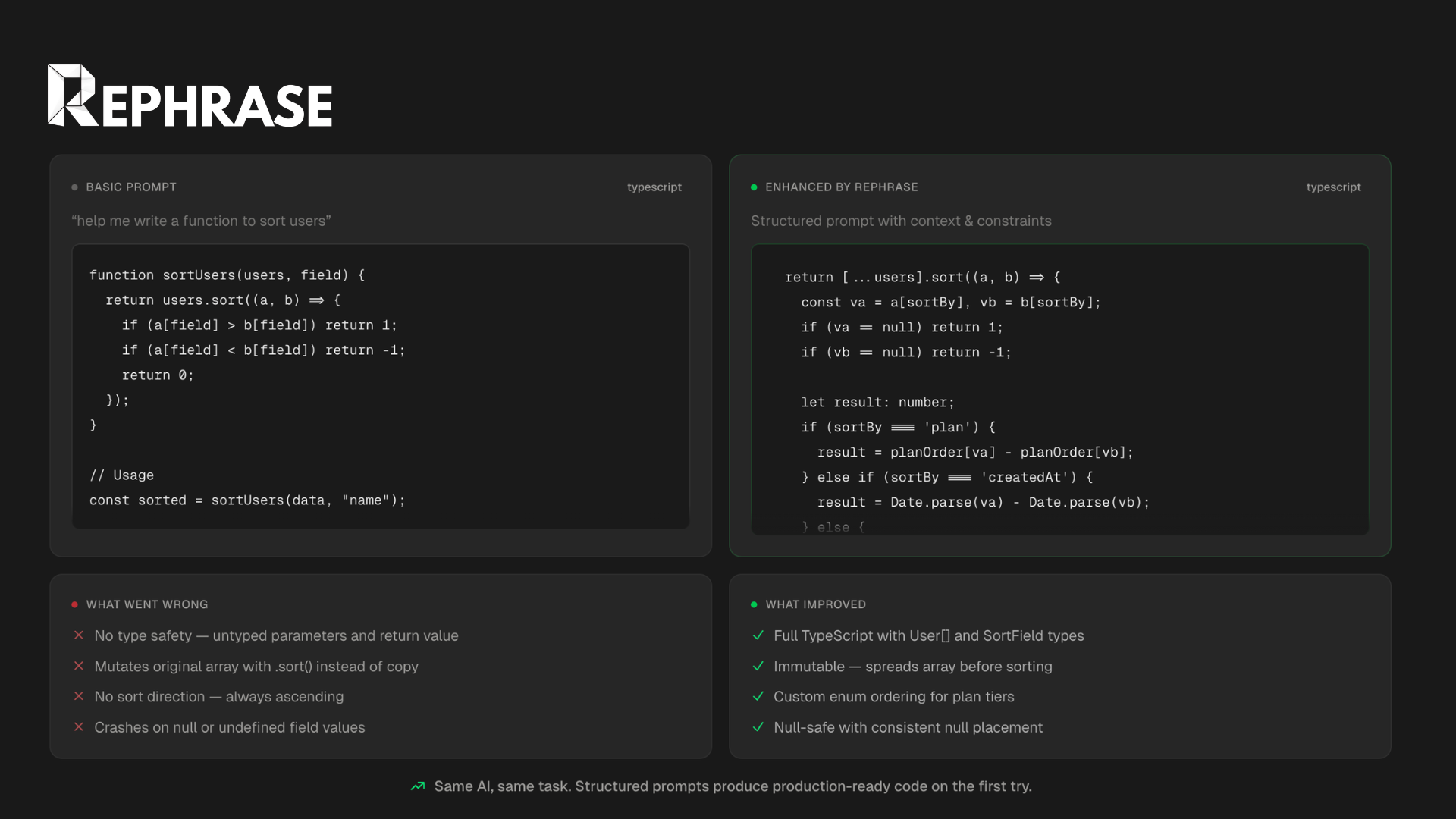Toggle the red indicator beside WHAT WENT WRONG
This screenshot has height=819, width=1456.
(x=74, y=604)
